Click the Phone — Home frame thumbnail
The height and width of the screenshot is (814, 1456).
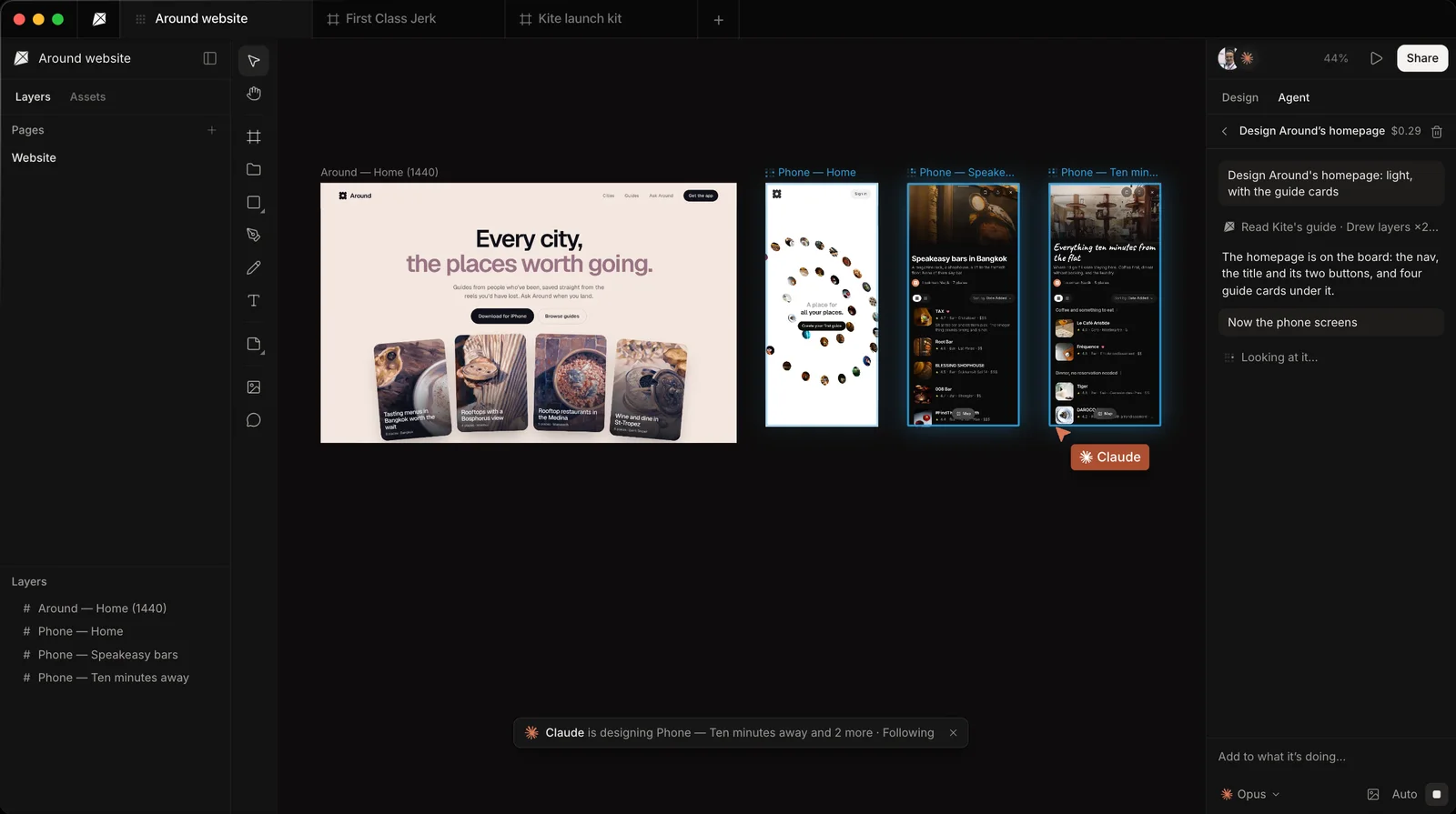822,305
